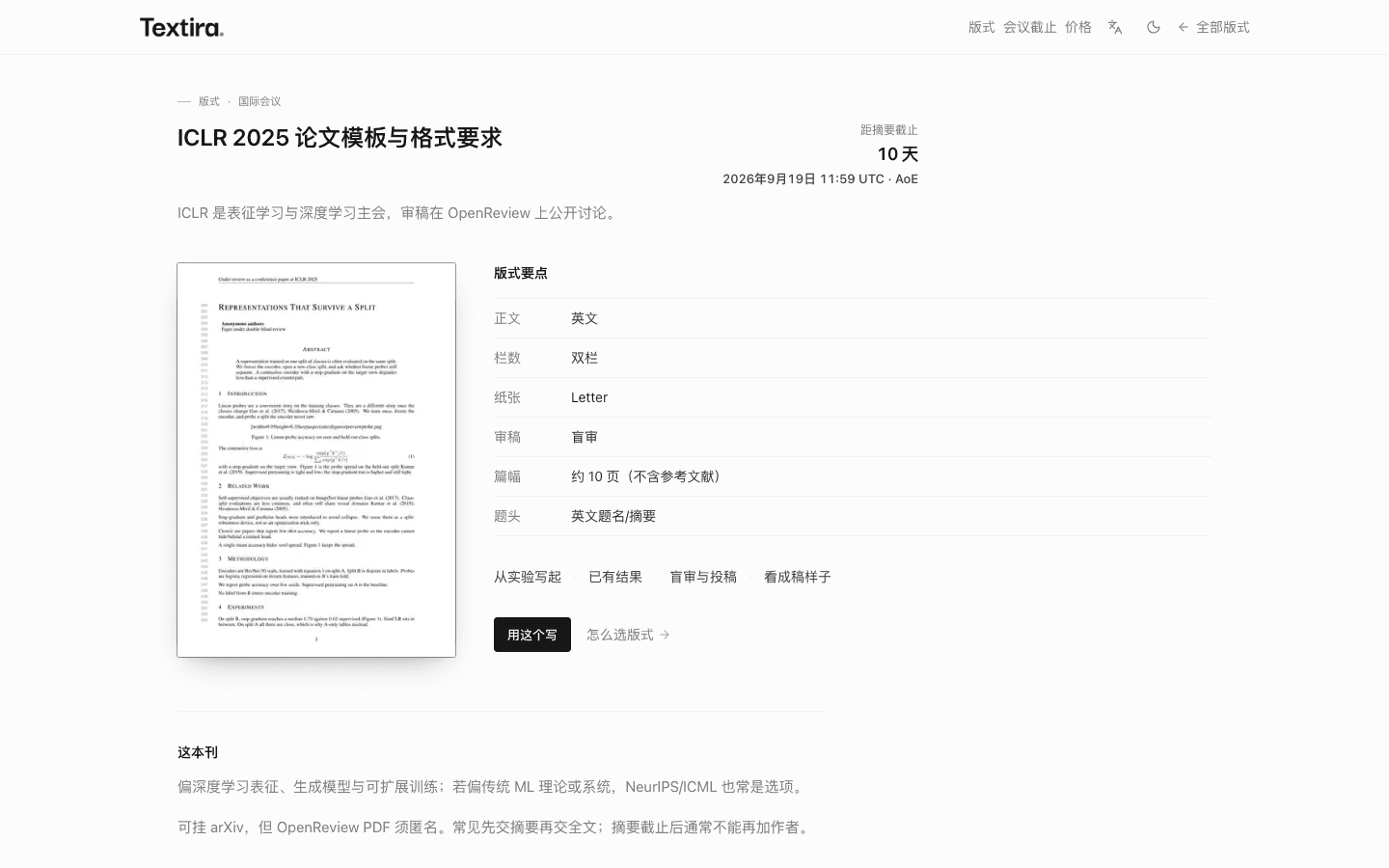Click the deadline date 2026年9月19日 11:59 UTC
The height and width of the screenshot is (868, 1389).
803,179
